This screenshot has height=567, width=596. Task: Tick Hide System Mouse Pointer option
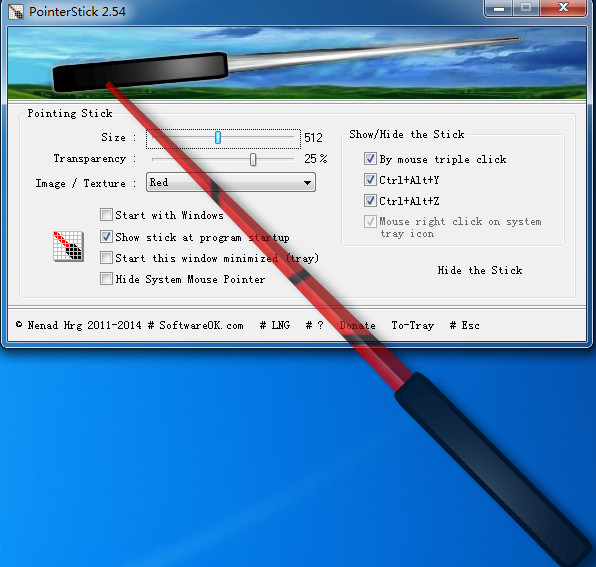tap(106, 279)
